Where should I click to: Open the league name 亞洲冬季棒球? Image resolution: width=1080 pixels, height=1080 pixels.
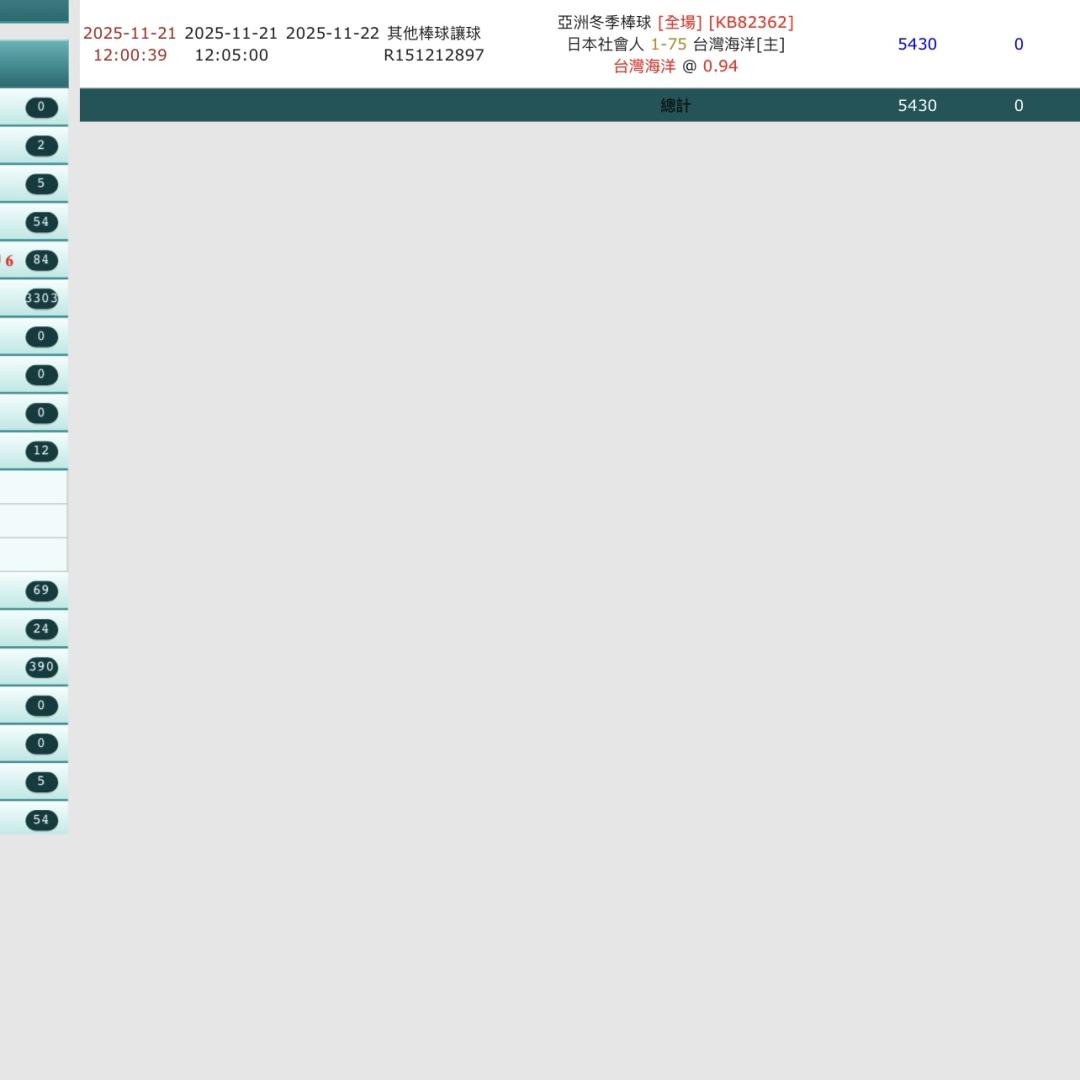point(604,22)
